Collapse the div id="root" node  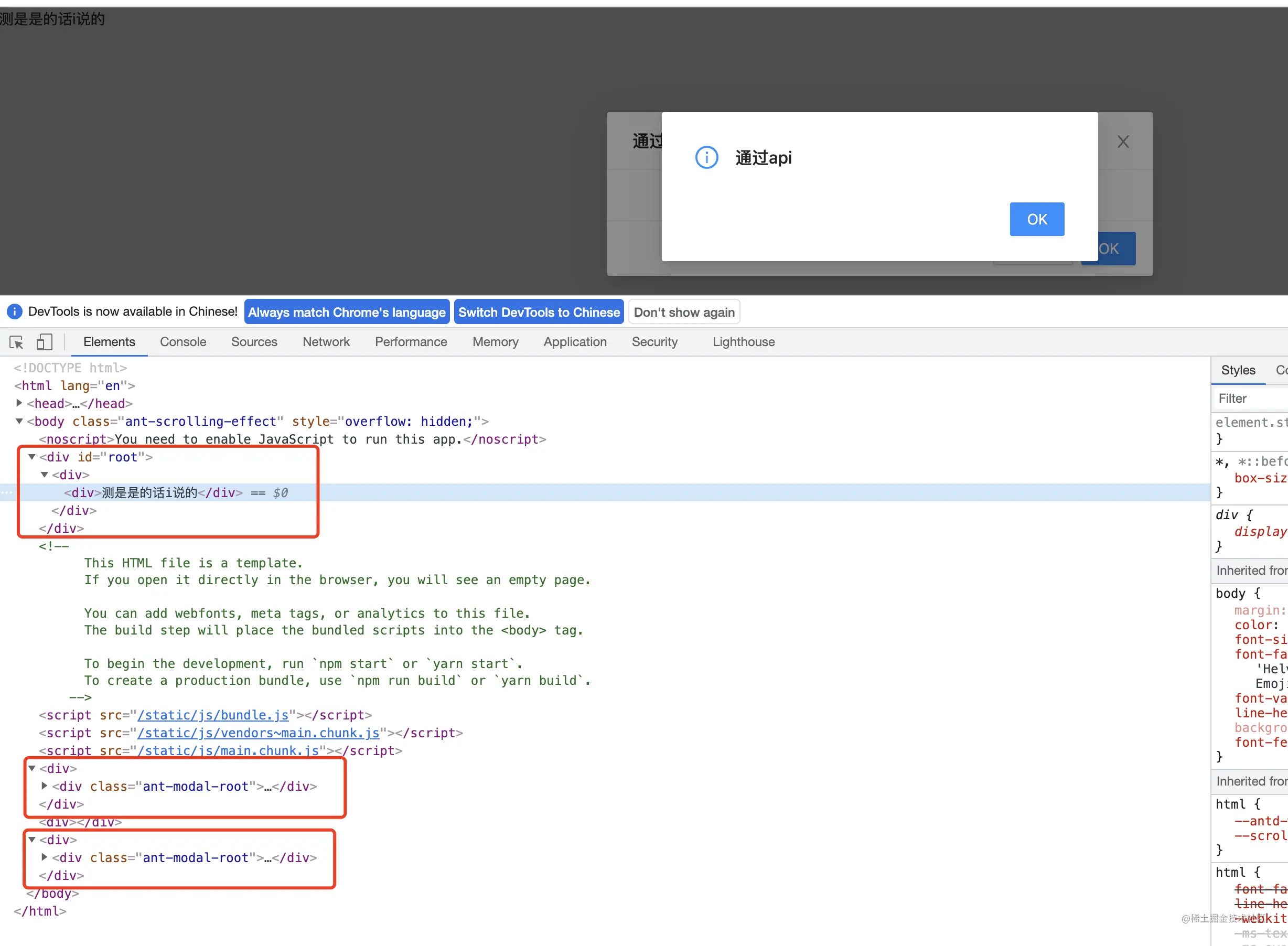32,457
